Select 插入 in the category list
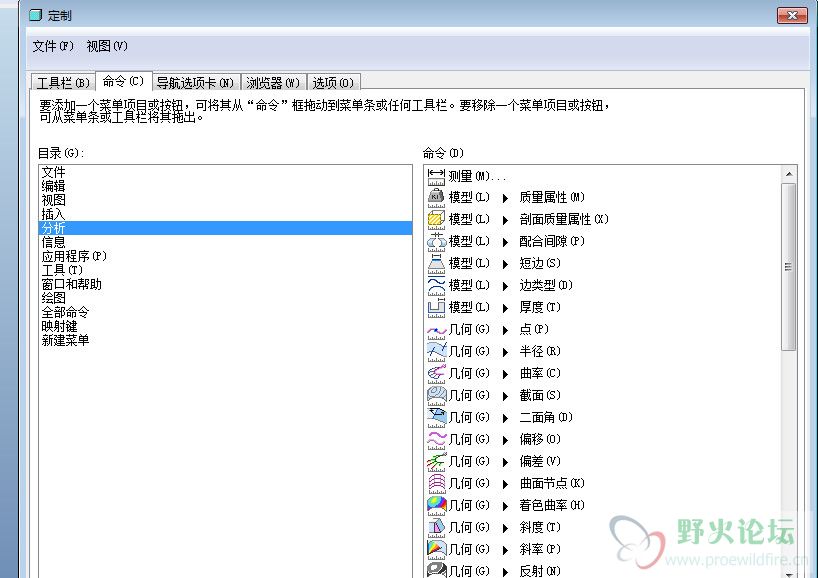The image size is (818, 578). [225, 214]
